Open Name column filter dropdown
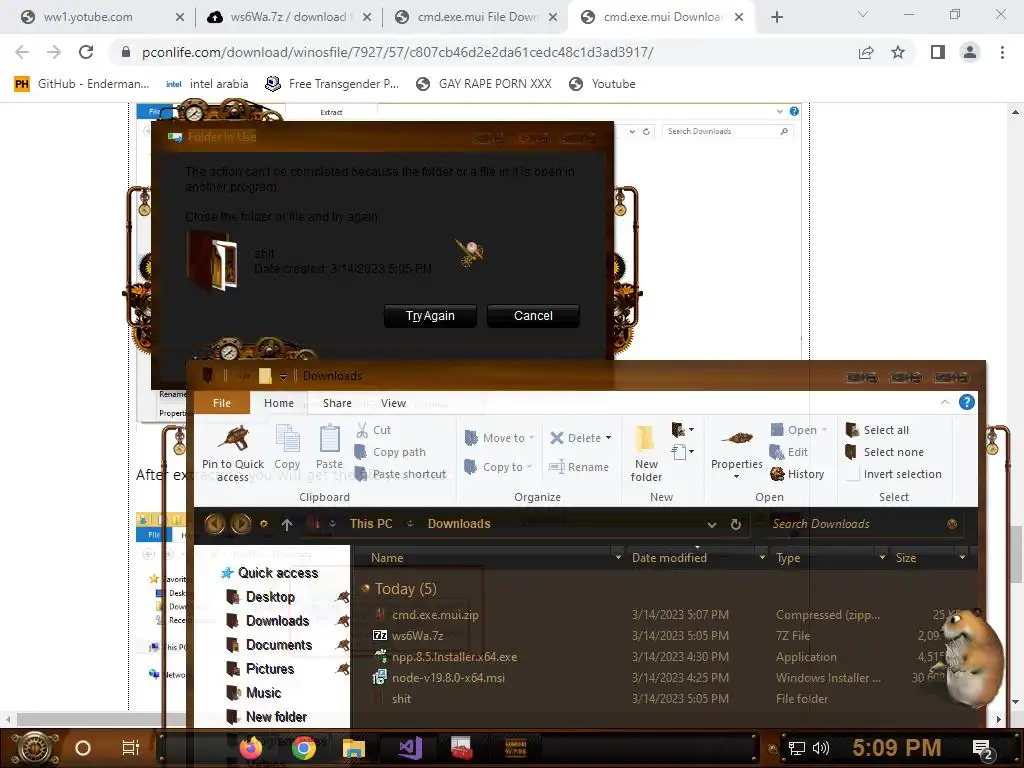This screenshot has height=768, width=1024. pos(618,558)
